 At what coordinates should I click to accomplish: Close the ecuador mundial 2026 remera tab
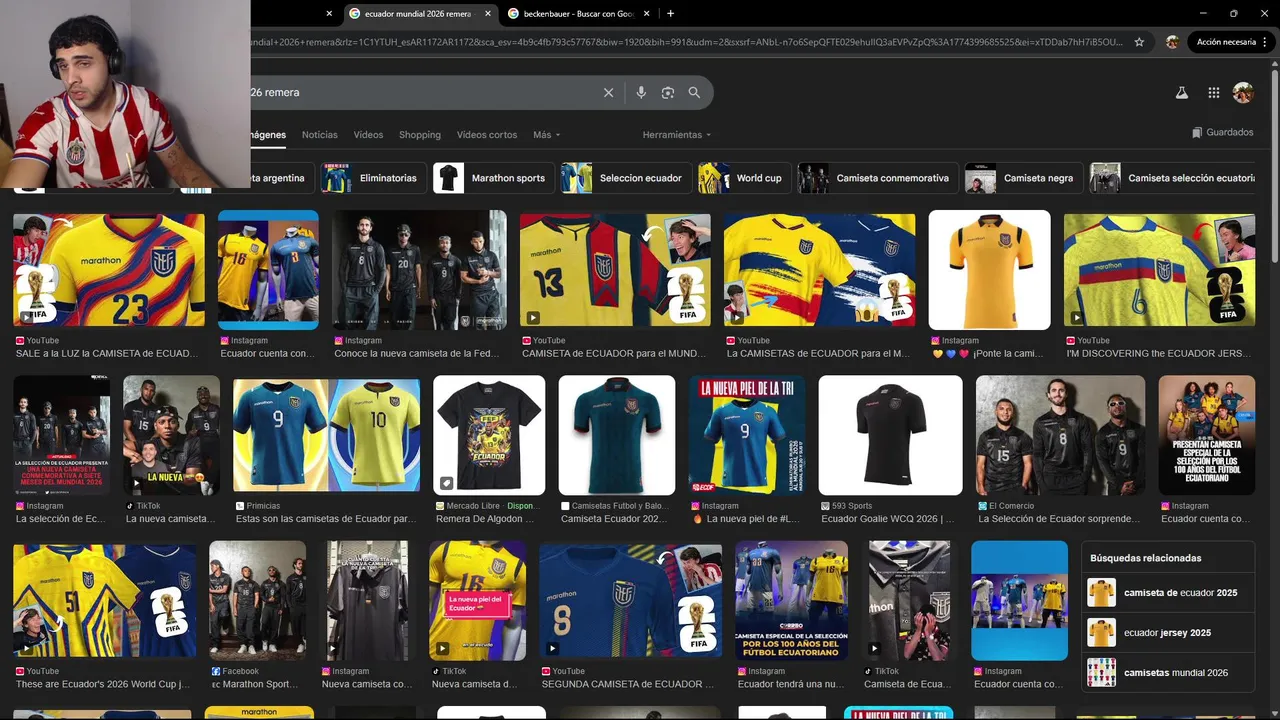tap(488, 14)
